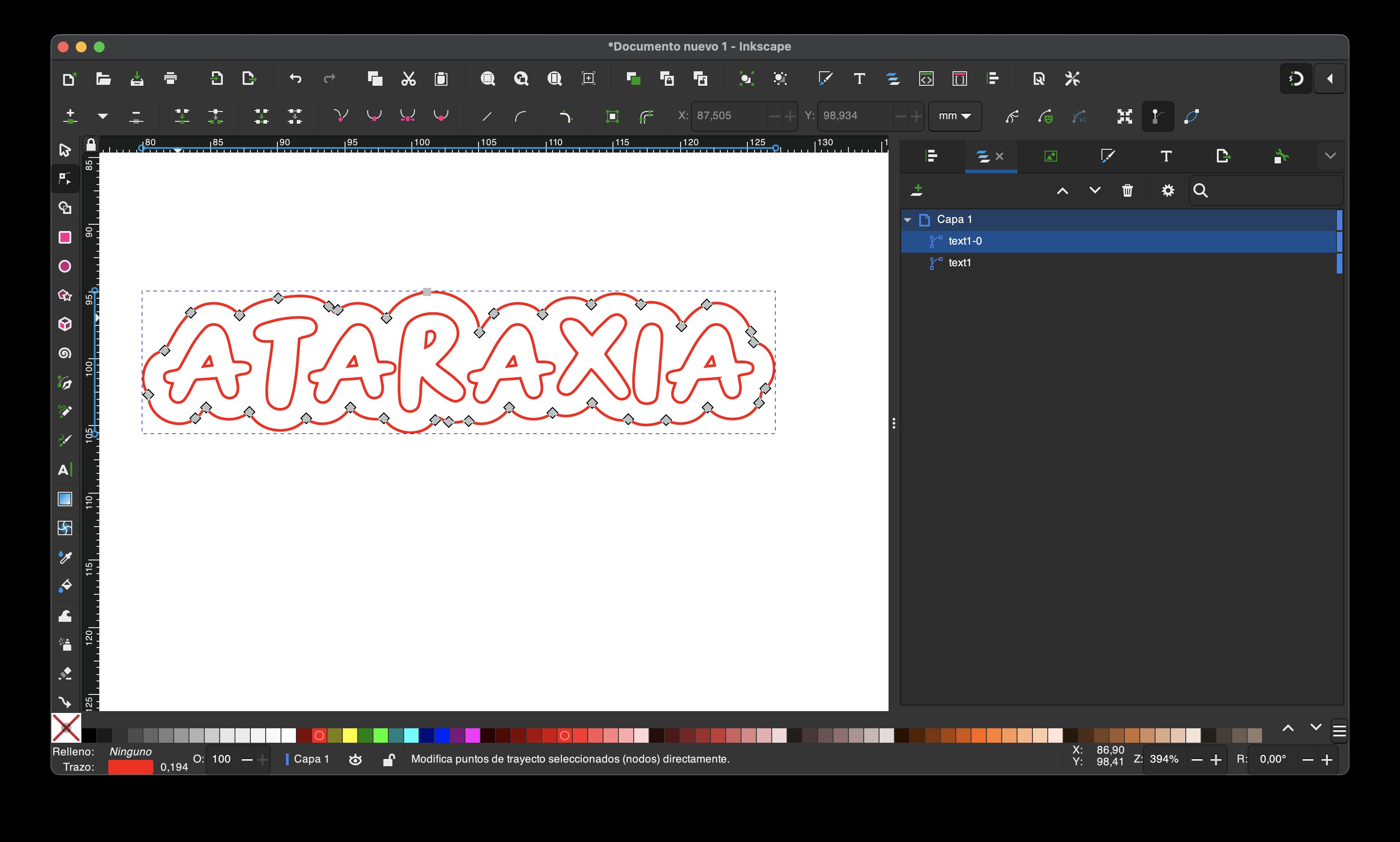Toggle show path outline button

click(1191, 116)
